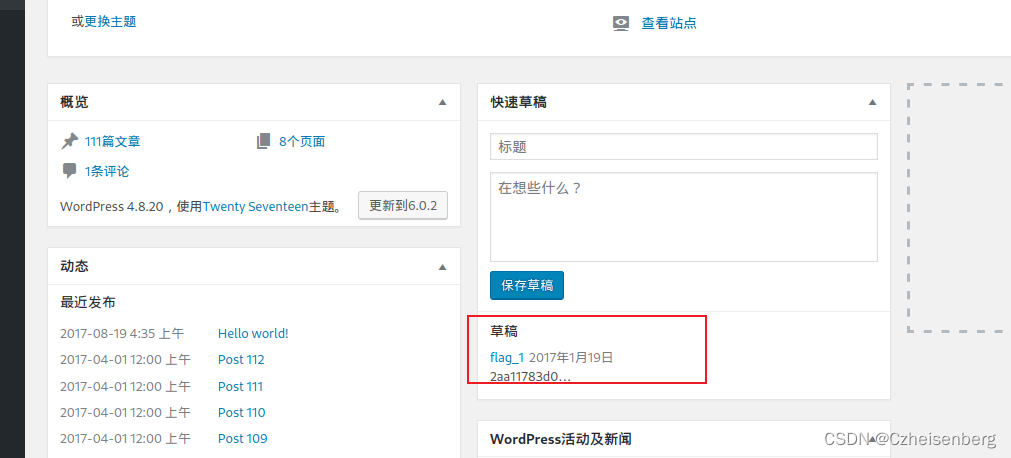This screenshot has height=458, width=1011.
Task: Click the pages icon beside 8个页面
Action: pos(263,141)
